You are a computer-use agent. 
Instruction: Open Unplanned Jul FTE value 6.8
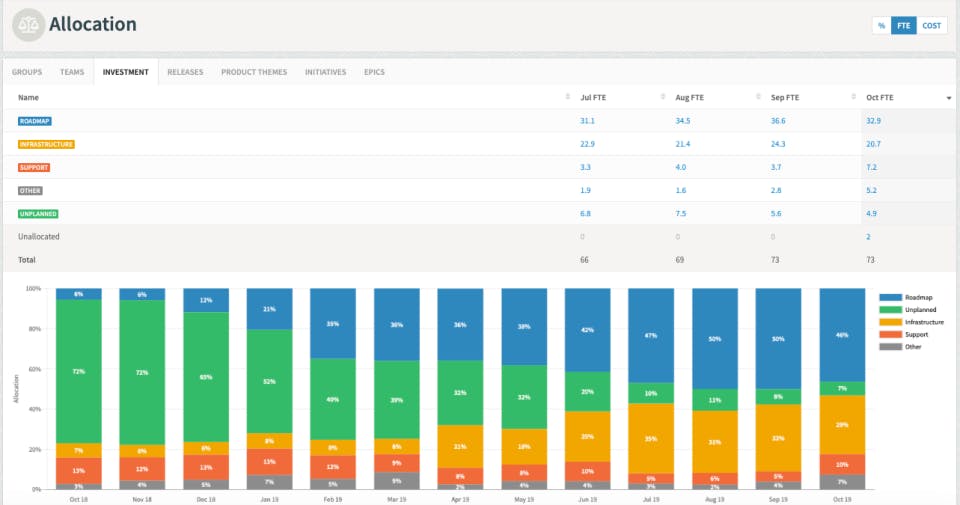click(x=585, y=214)
